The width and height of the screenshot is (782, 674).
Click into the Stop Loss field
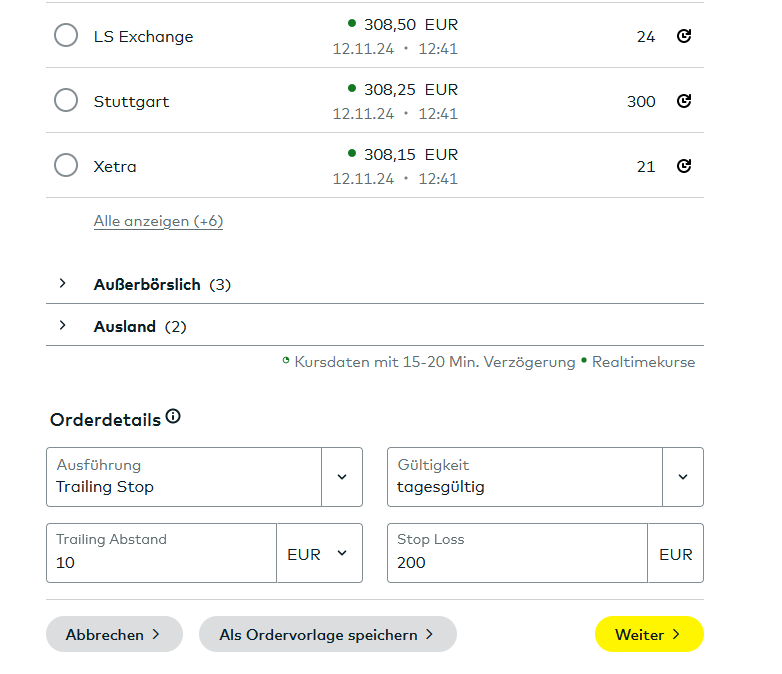click(x=515, y=562)
